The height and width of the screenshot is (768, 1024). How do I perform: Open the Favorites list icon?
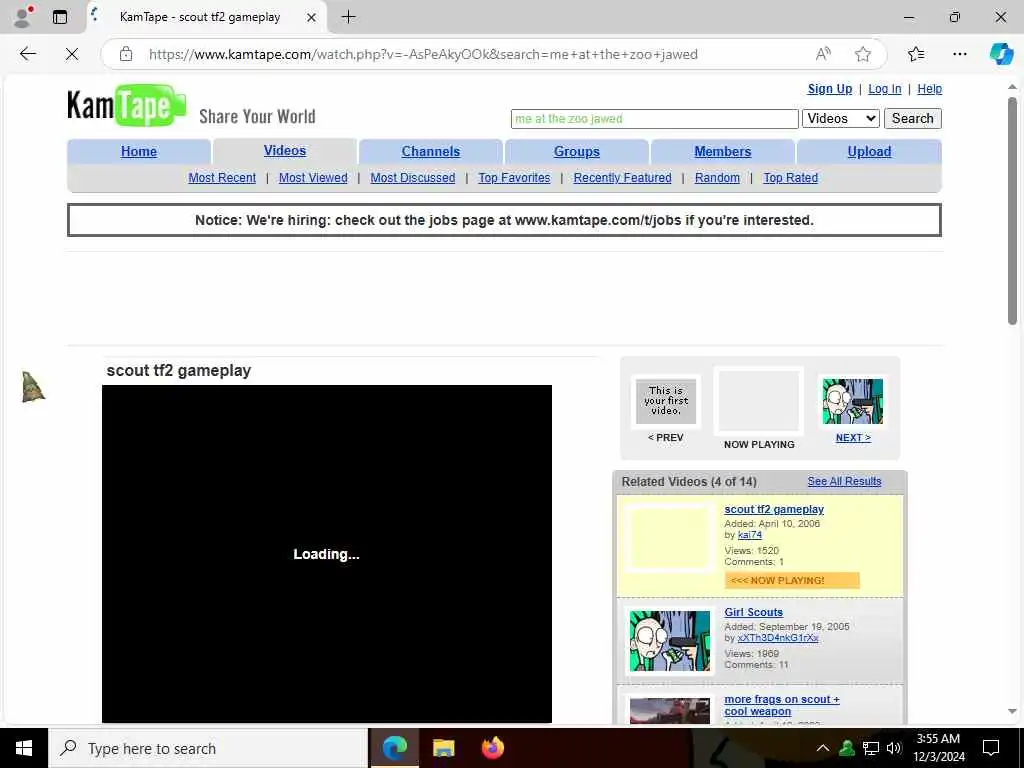[916, 54]
